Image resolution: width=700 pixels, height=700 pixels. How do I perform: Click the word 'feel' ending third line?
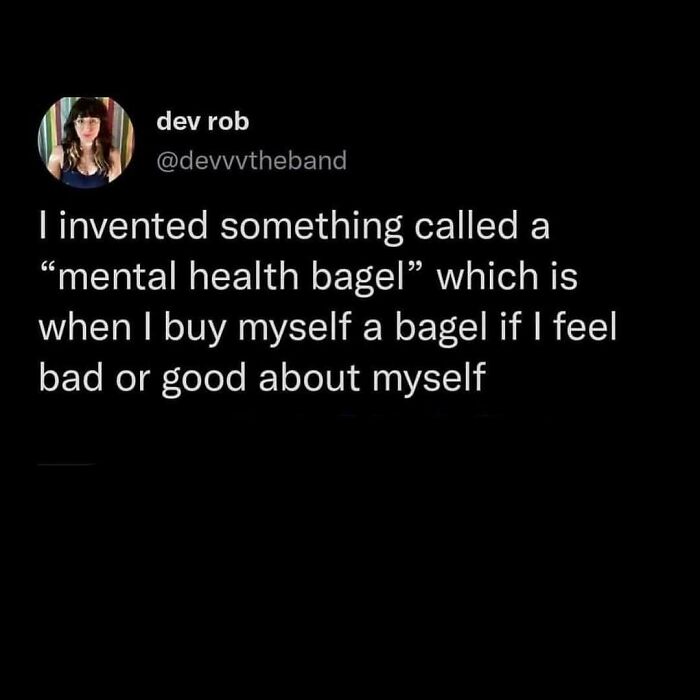coord(585,327)
